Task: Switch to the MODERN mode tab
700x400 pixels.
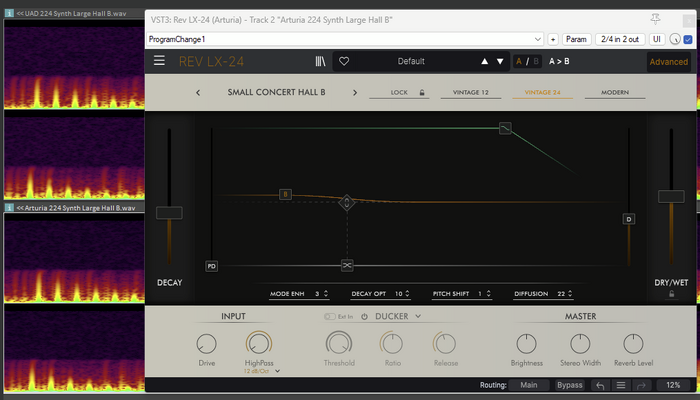Action: [615, 92]
